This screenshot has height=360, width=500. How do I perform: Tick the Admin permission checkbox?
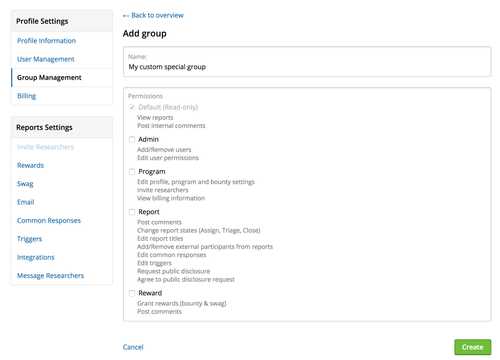point(132,139)
